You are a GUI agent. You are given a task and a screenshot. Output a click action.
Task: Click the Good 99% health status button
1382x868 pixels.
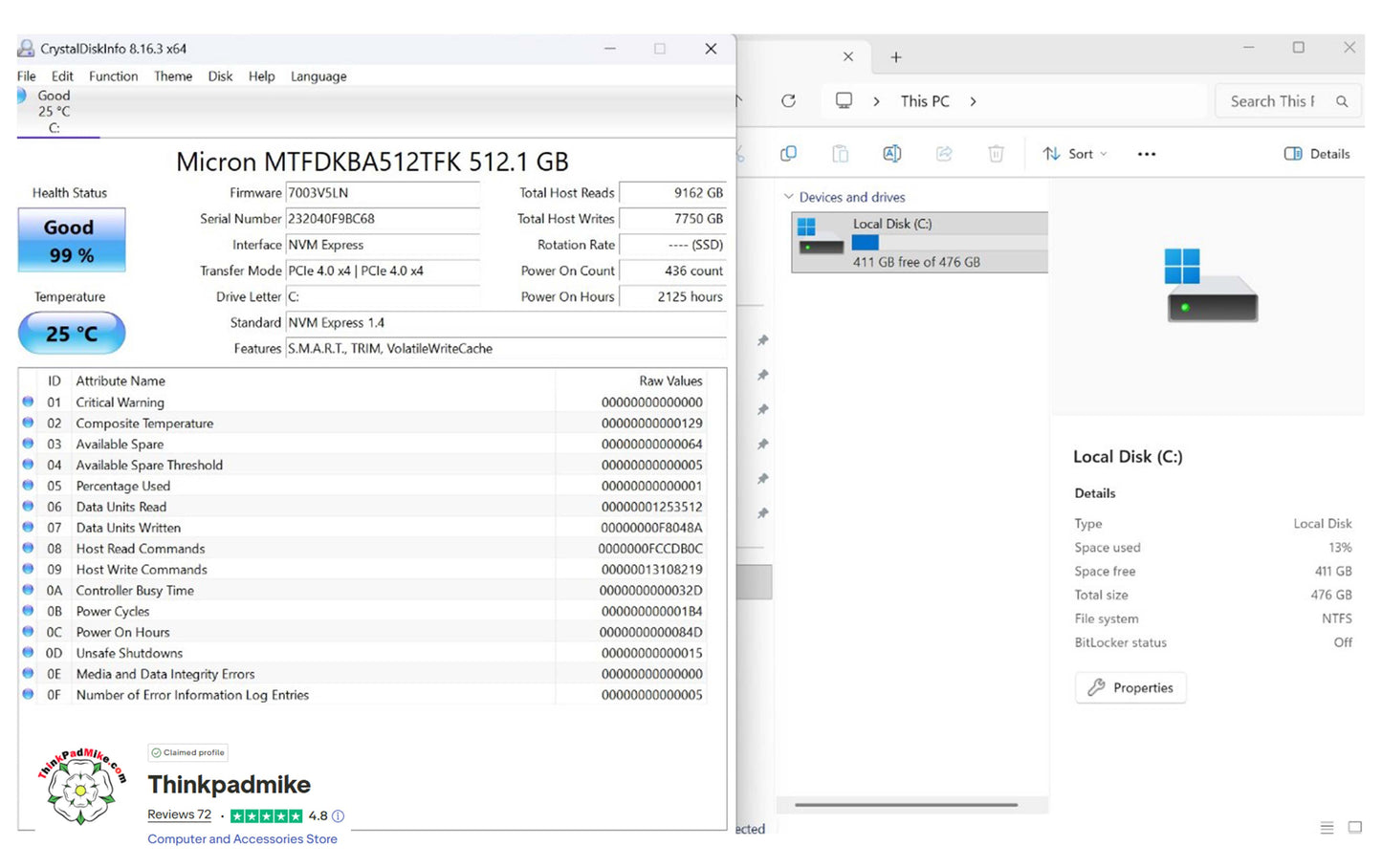coord(72,241)
